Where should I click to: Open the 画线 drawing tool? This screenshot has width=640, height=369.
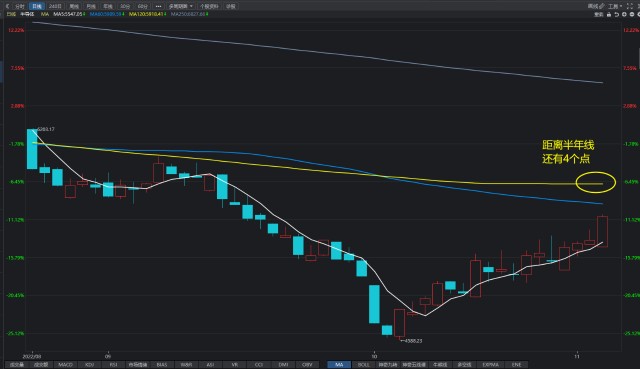click(596, 6)
